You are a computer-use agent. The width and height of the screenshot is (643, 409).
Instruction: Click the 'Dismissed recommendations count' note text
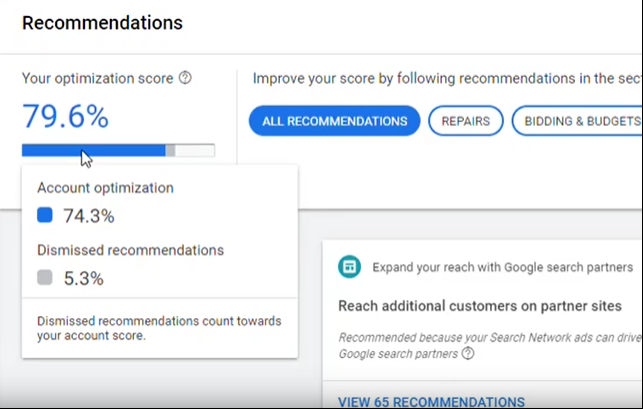click(159, 328)
